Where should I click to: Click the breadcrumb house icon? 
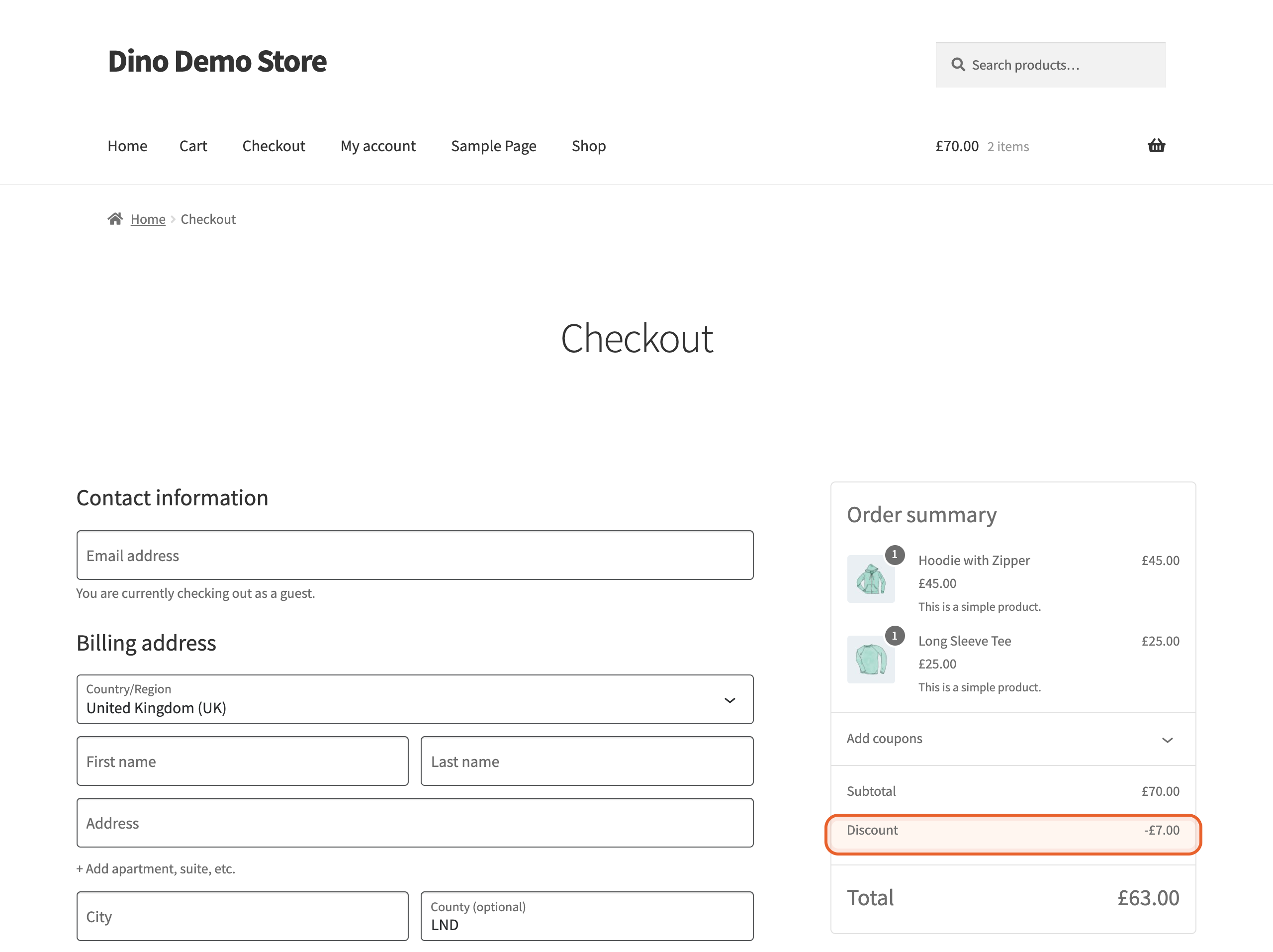[115, 219]
